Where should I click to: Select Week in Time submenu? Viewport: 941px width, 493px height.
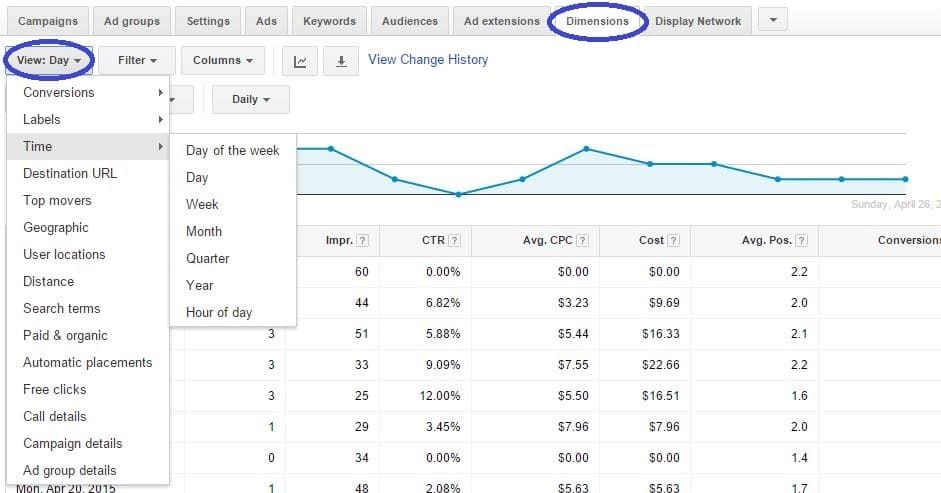tap(233, 205)
